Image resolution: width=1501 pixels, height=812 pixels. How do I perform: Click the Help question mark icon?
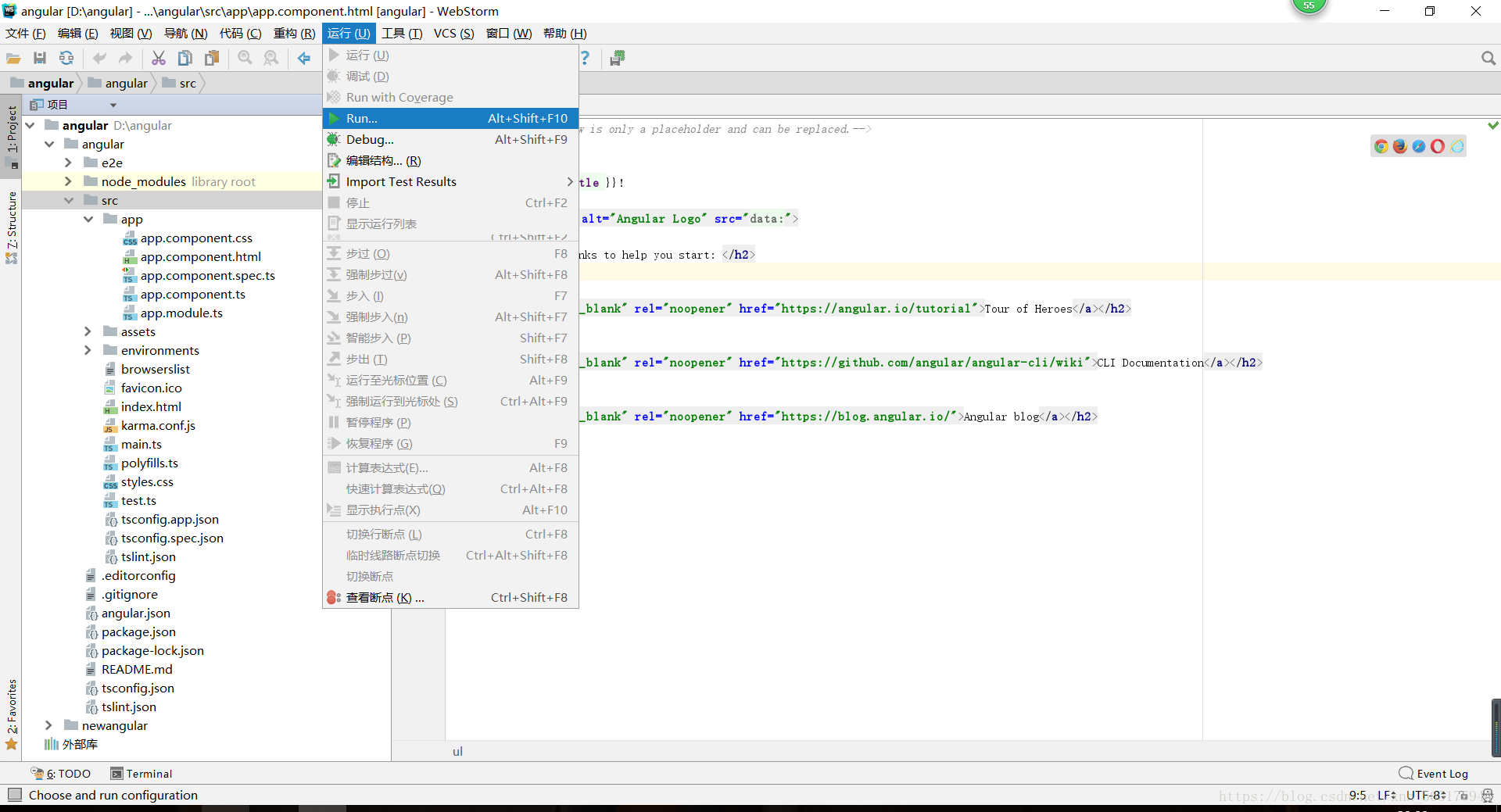(585, 58)
